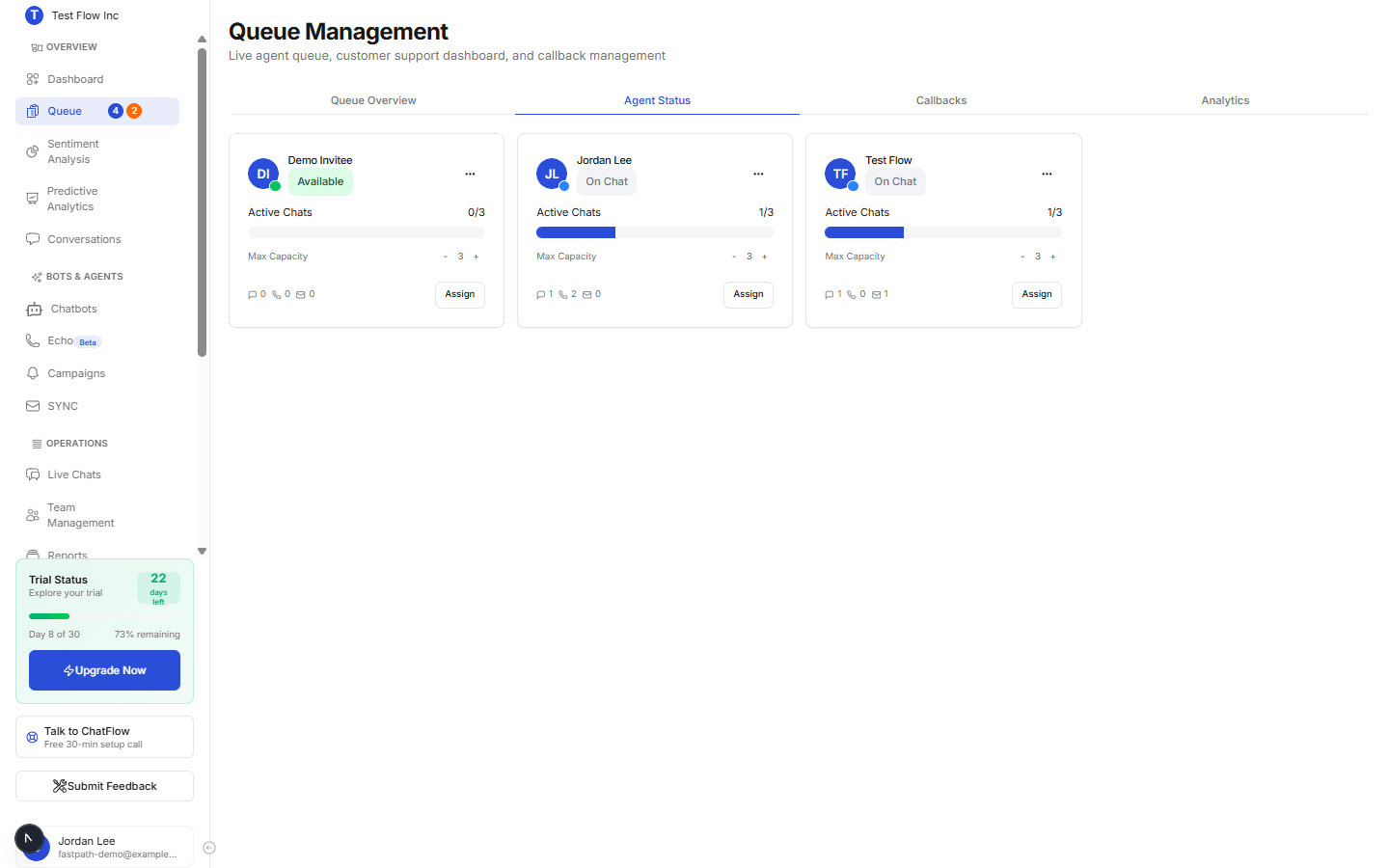Switch to the Queue Overview tab
The height and width of the screenshot is (868, 1389).
[373, 100]
